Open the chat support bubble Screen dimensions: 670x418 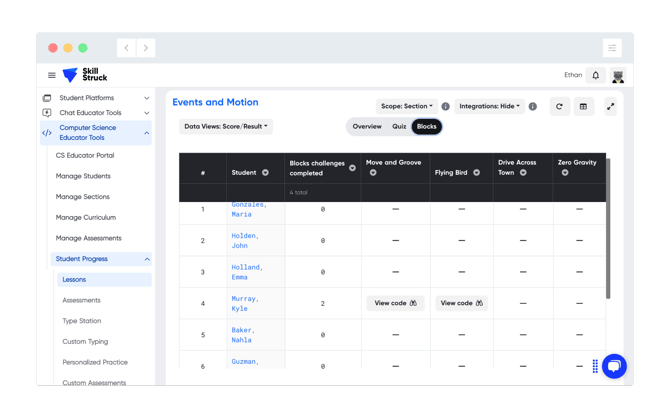click(x=614, y=366)
